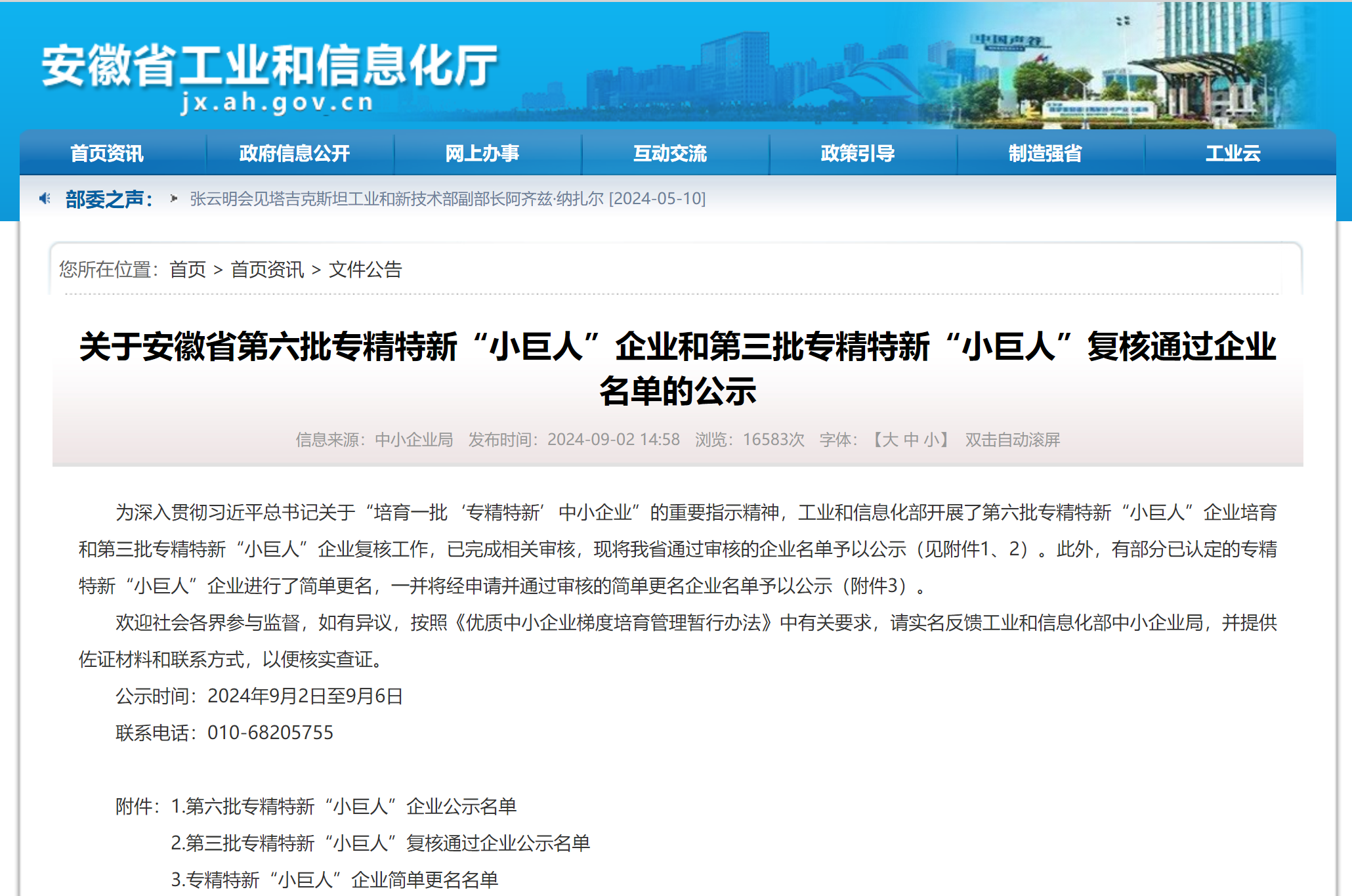
Task: Go to 首页资讯 in the breadcrumb
Action: pyautogui.click(x=267, y=270)
